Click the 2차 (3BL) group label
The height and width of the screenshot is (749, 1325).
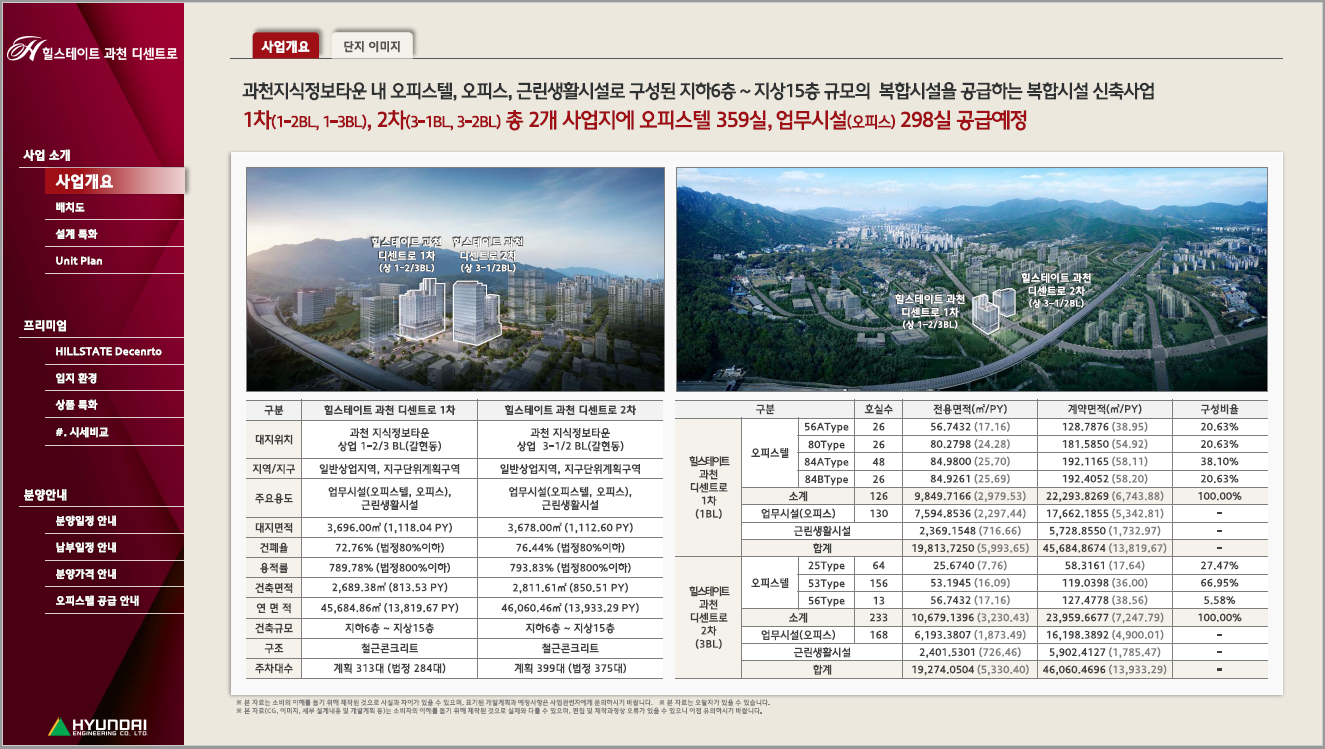pyautogui.click(x=708, y=617)
